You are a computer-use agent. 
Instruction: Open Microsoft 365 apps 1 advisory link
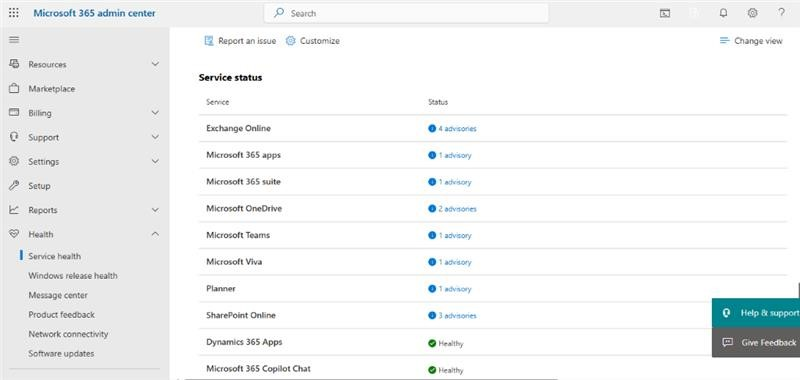[455, 155]
